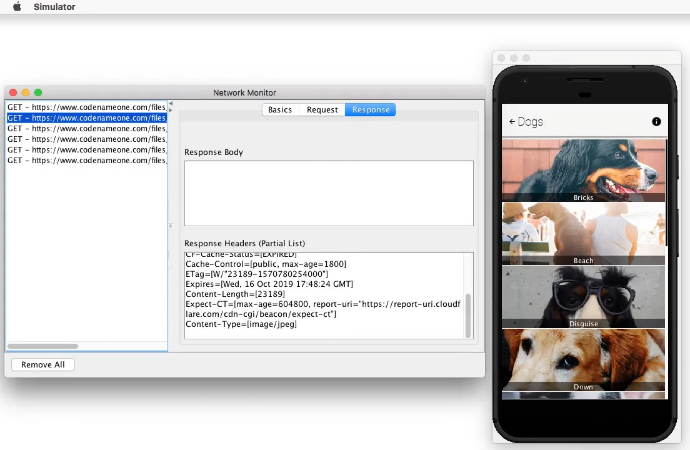Image resolution: width=690 pixels, height=450 pixels.
Task: Click the Cache-Control header line
Action: coord(266,264)
